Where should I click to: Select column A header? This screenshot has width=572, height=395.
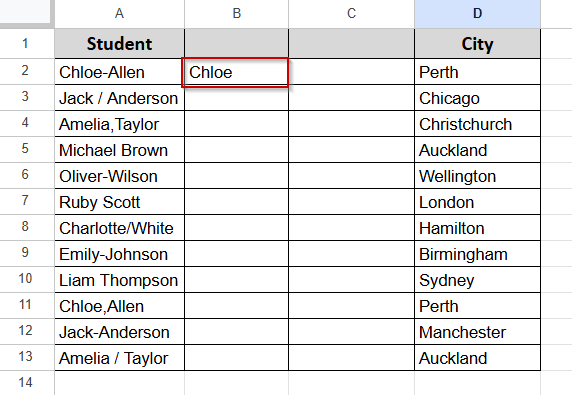click(119, 14)
